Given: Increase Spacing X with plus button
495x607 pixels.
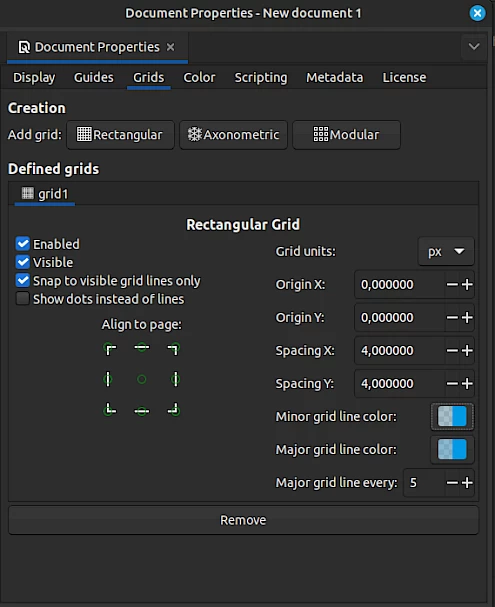Looking at the screenshot, I should [467, 351].
